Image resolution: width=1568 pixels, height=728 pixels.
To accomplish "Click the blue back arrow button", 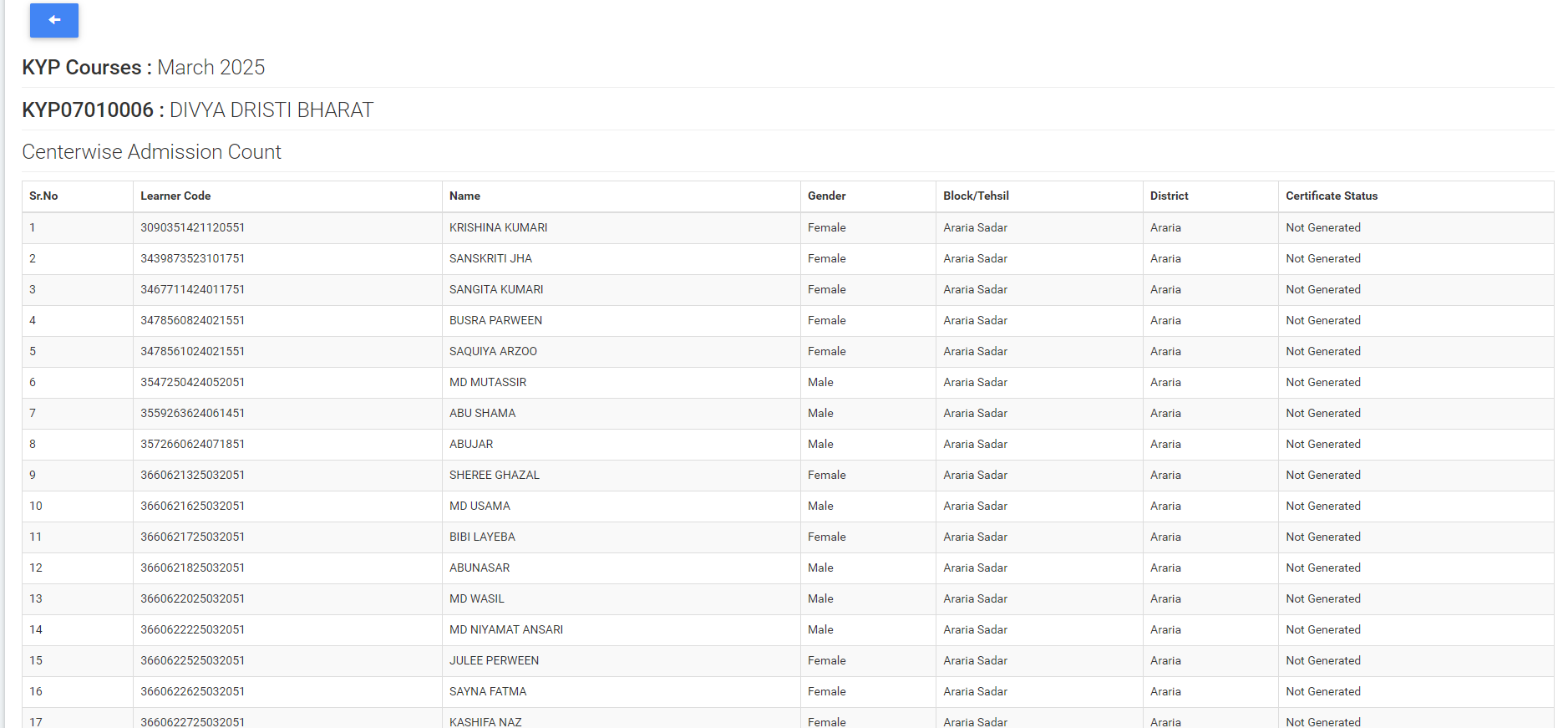I will [54, 20].
